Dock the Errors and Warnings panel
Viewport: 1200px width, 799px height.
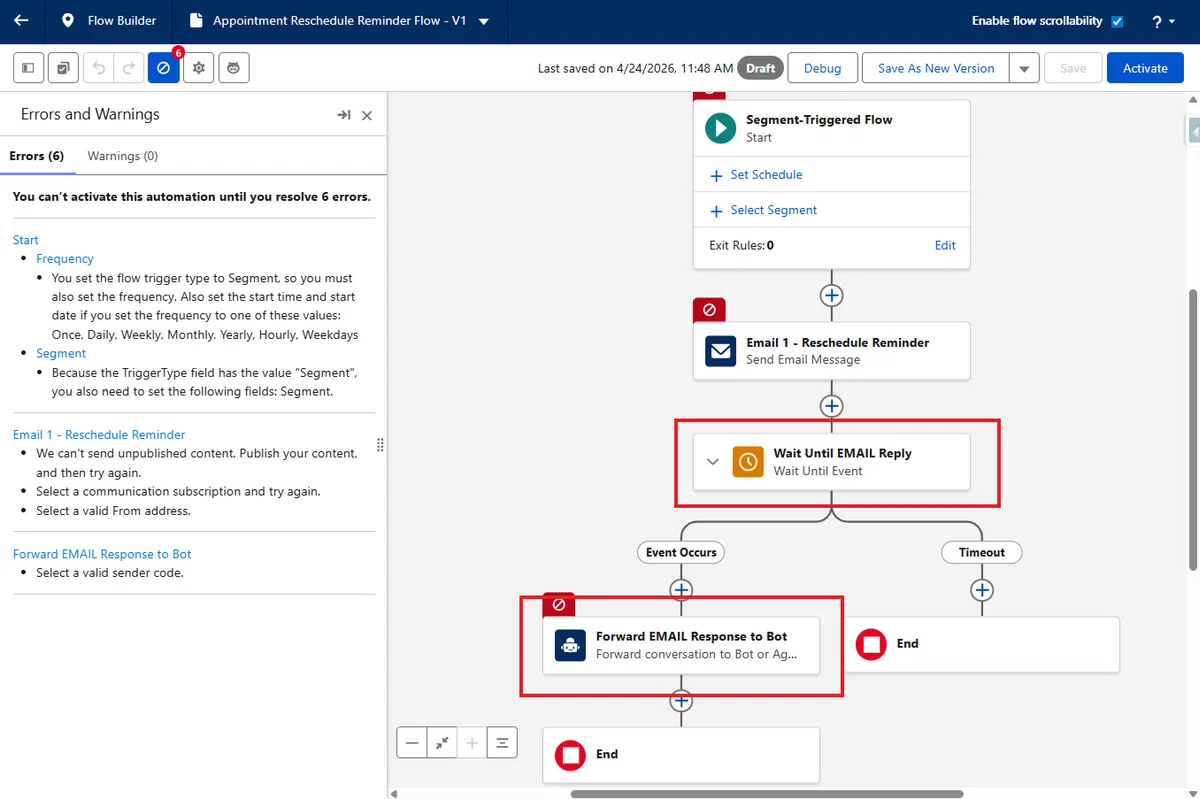[344, 115]
